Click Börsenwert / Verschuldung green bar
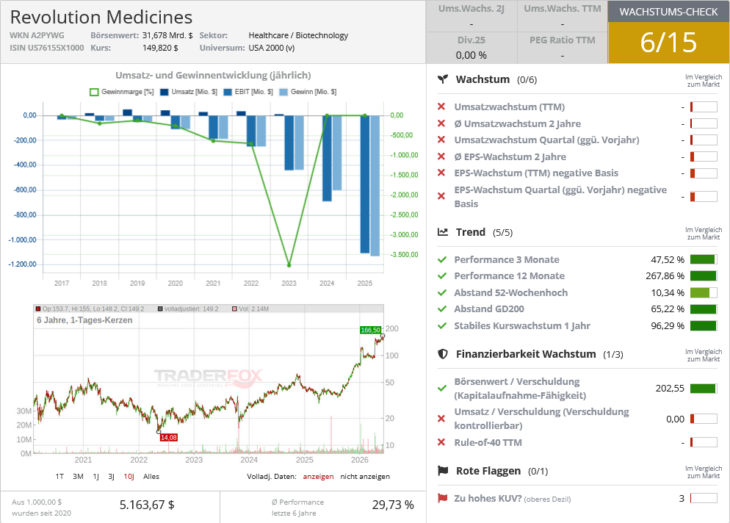730x523 pixels. [703, 388]
